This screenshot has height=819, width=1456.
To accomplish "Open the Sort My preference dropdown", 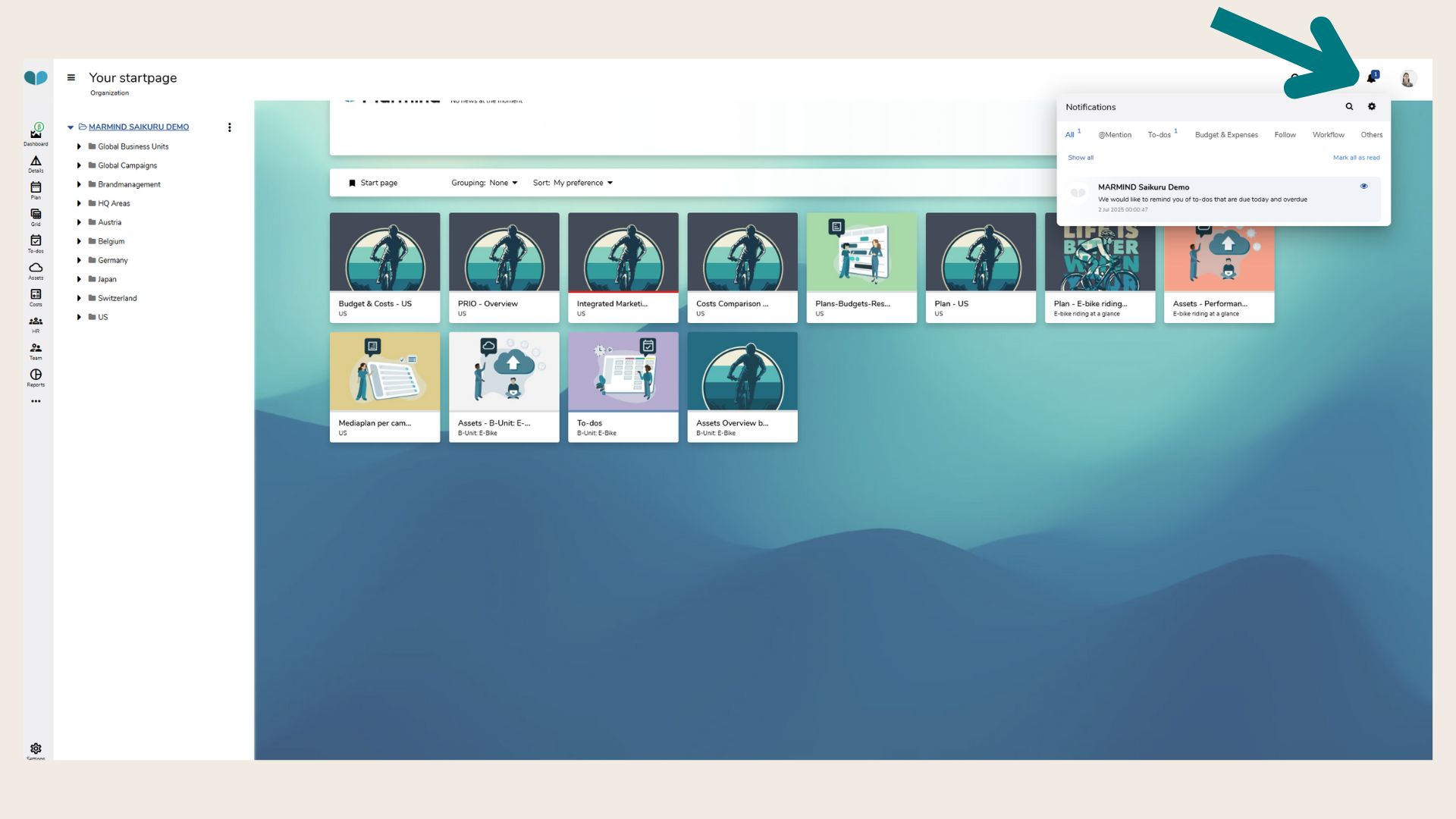I will pyautogui.click(x=573, y=183).
